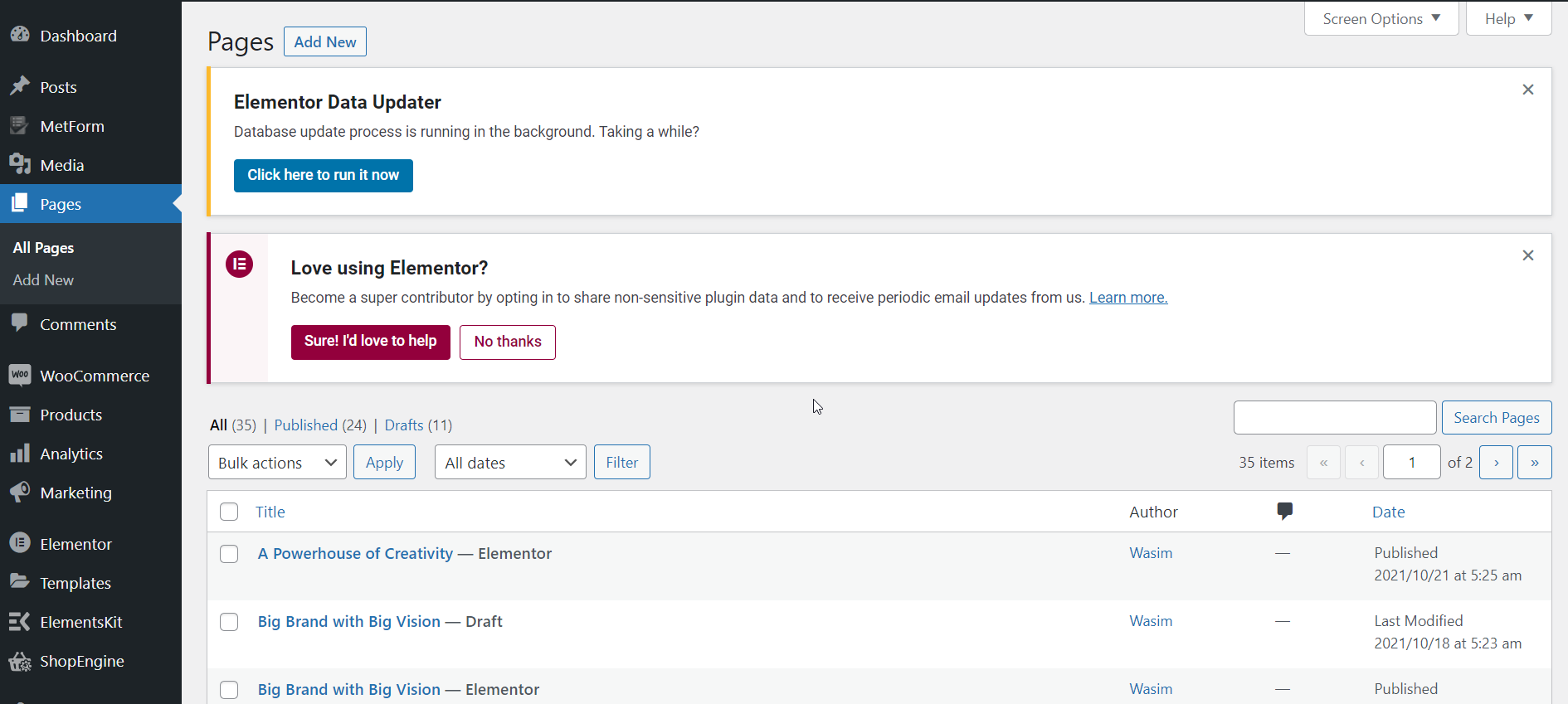Viewport: 1568px width, 704px height.
Task: Open the All dates dropdown
Action: (510, 463)
